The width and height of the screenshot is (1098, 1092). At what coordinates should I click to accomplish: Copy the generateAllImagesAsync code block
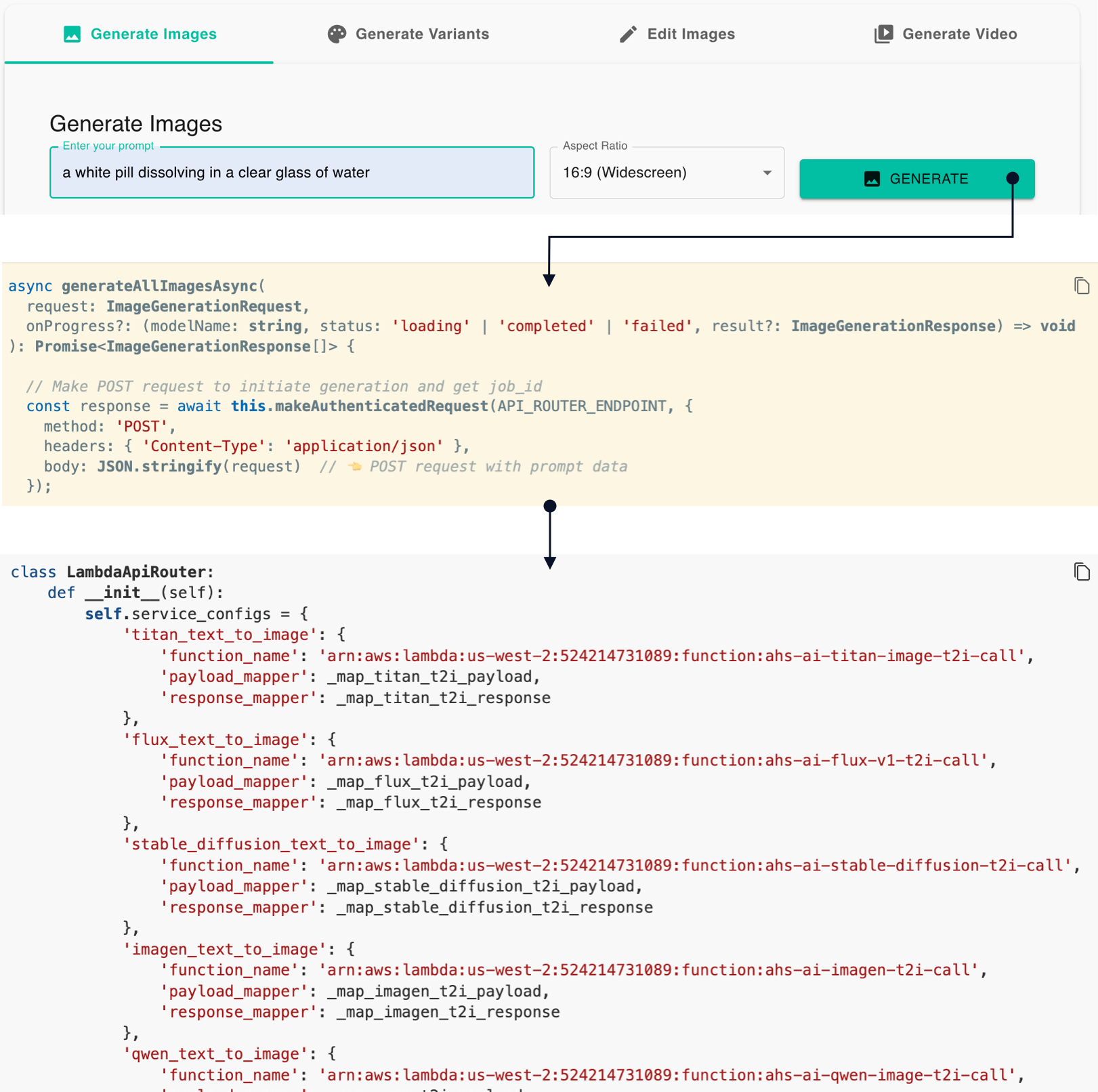tap(1081, 286)
